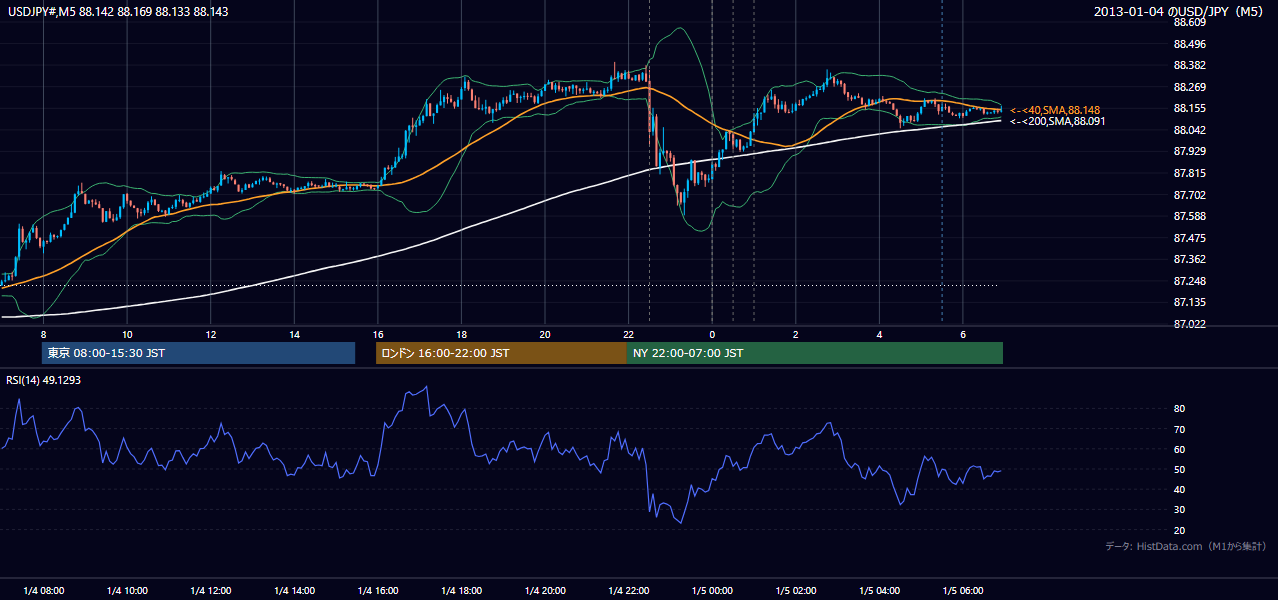This screenshot has width=1278, height=600.
Task: Click price scale value 88.155
Action: (x=1188, y=108)
